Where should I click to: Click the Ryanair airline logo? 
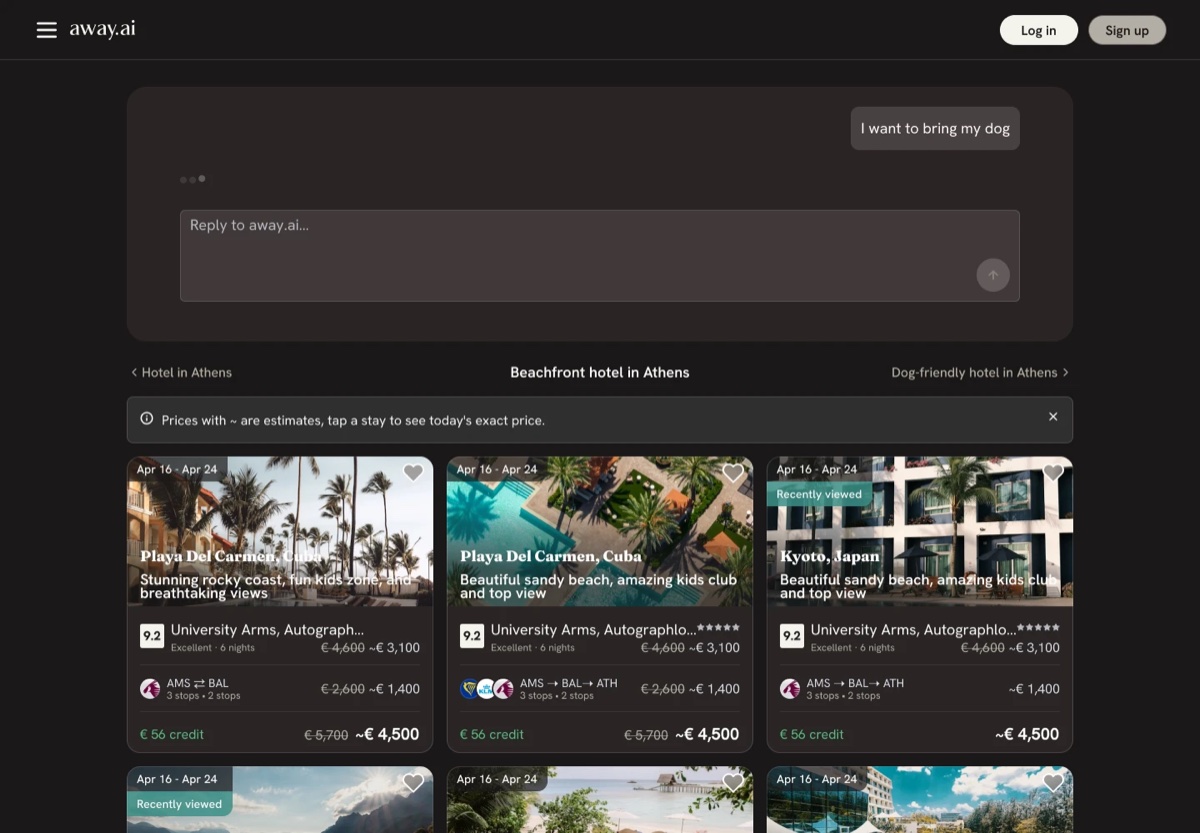[469, 689]
